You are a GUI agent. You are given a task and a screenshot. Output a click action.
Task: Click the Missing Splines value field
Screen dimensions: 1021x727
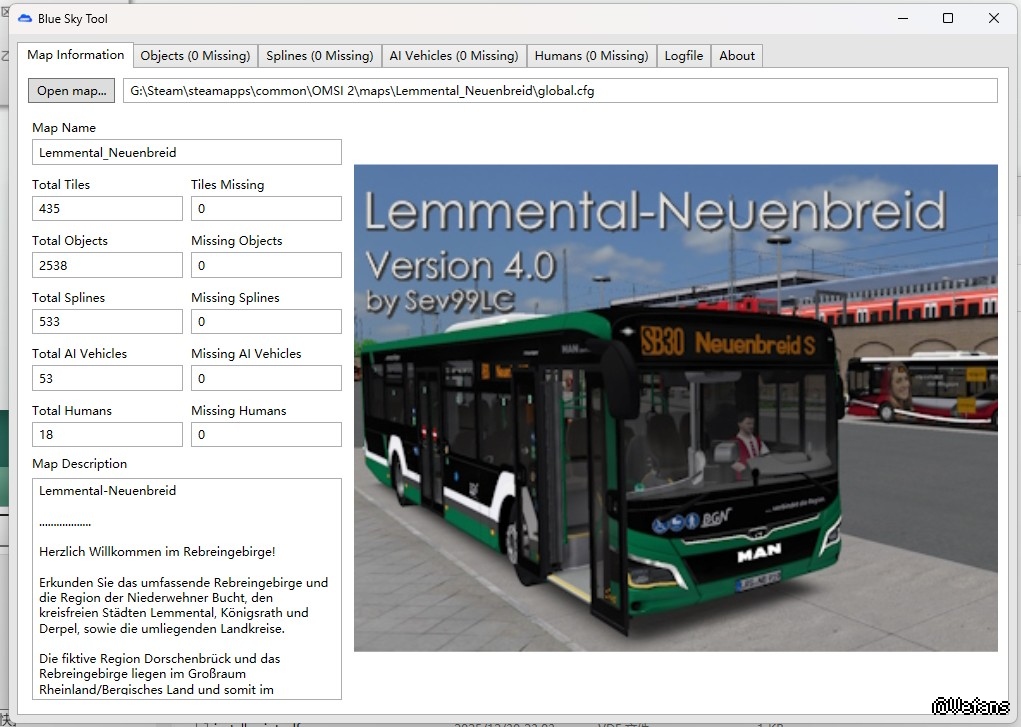(x=266, y=321)
